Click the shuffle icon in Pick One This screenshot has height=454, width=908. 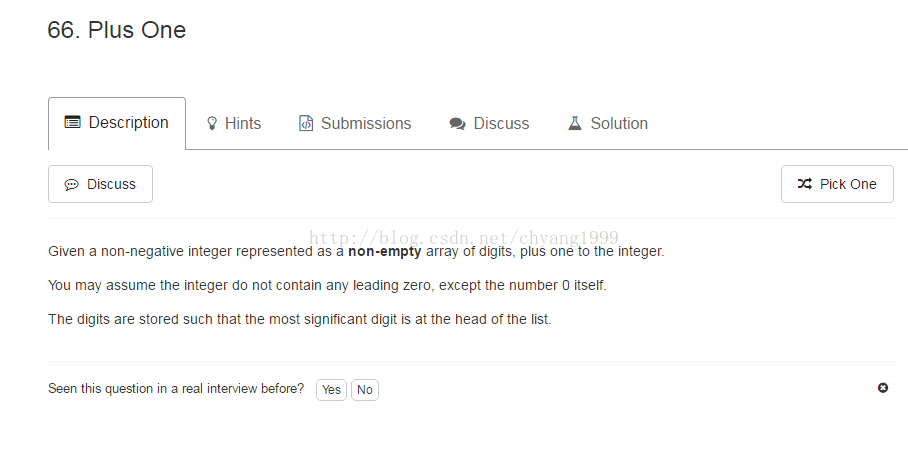tap(805, 184)
